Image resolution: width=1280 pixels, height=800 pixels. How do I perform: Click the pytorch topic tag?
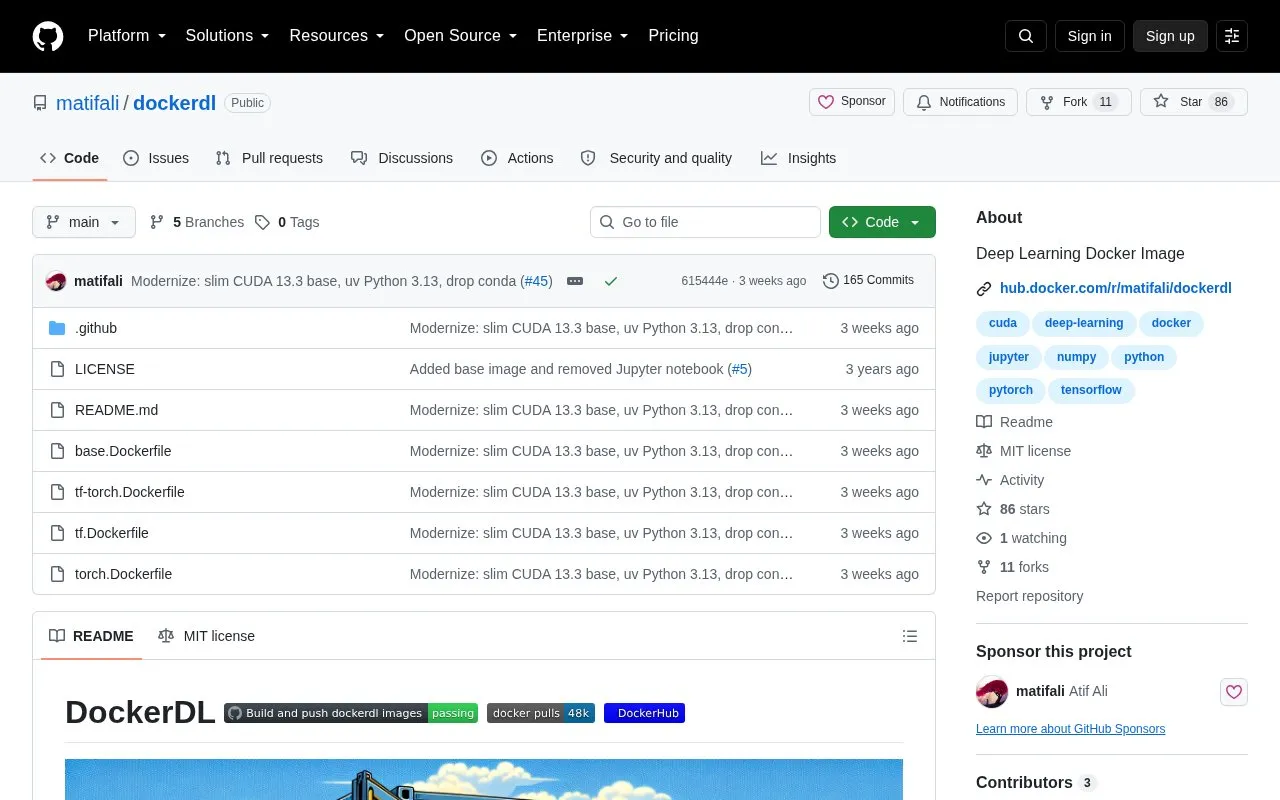1011,390
